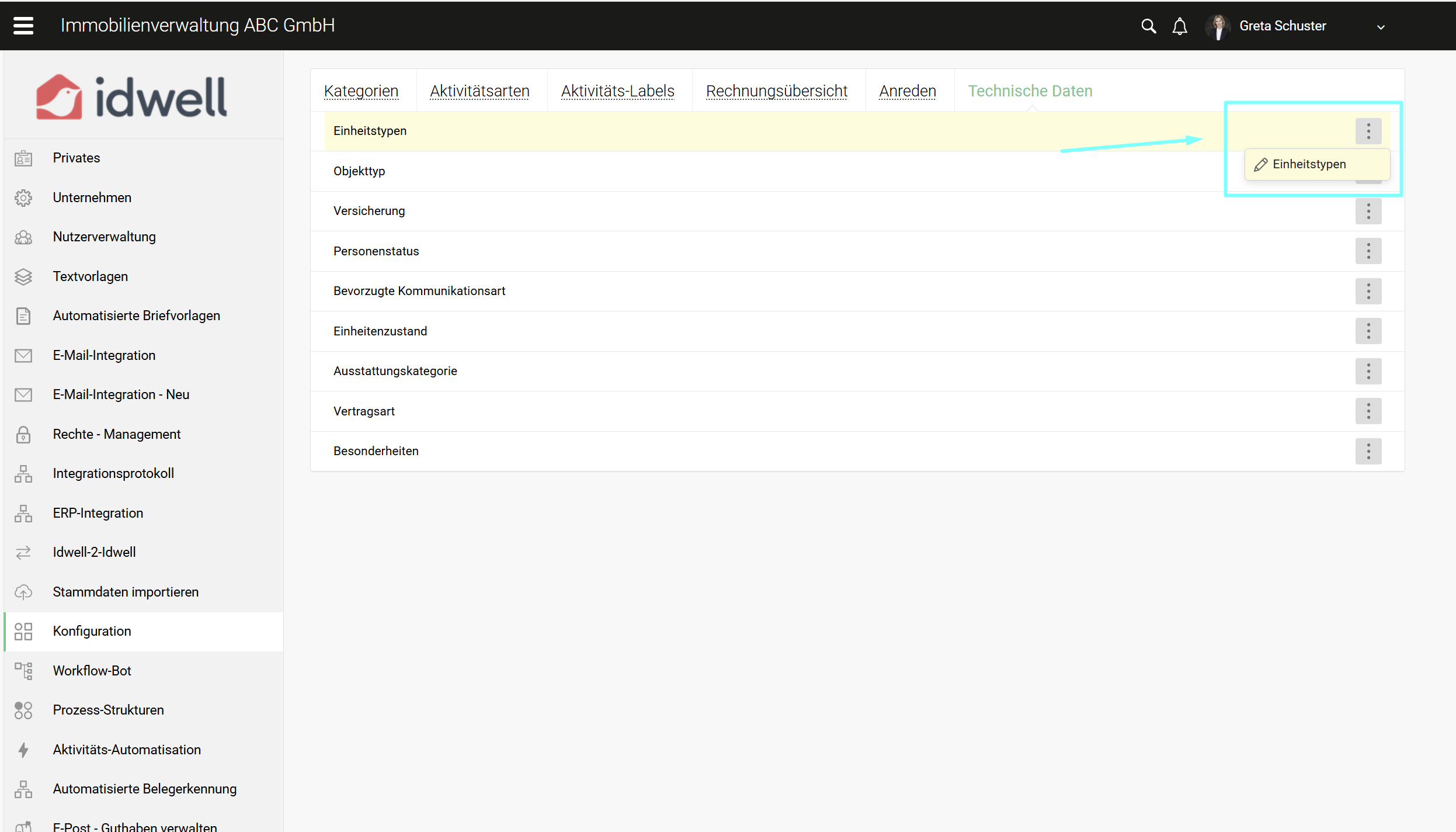
Task: Click the Aktivitäts-Automatisation lightning icon
Action: click(x=23, y=750)
